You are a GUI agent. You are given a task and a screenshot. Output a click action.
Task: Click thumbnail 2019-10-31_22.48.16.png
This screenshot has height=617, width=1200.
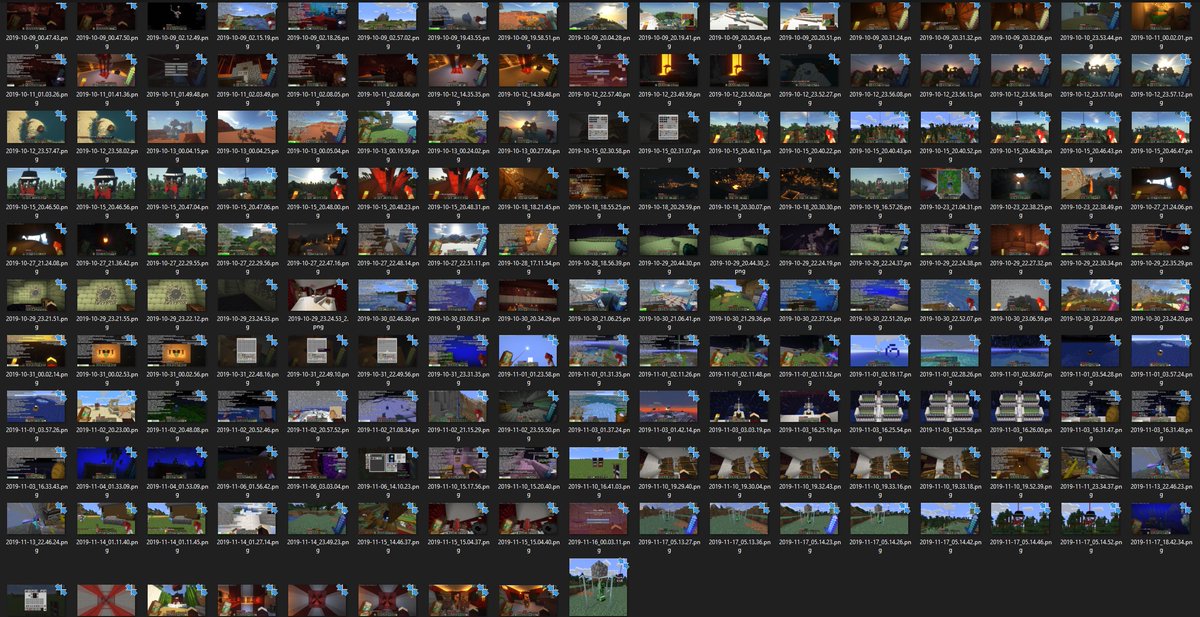point(246,351)
